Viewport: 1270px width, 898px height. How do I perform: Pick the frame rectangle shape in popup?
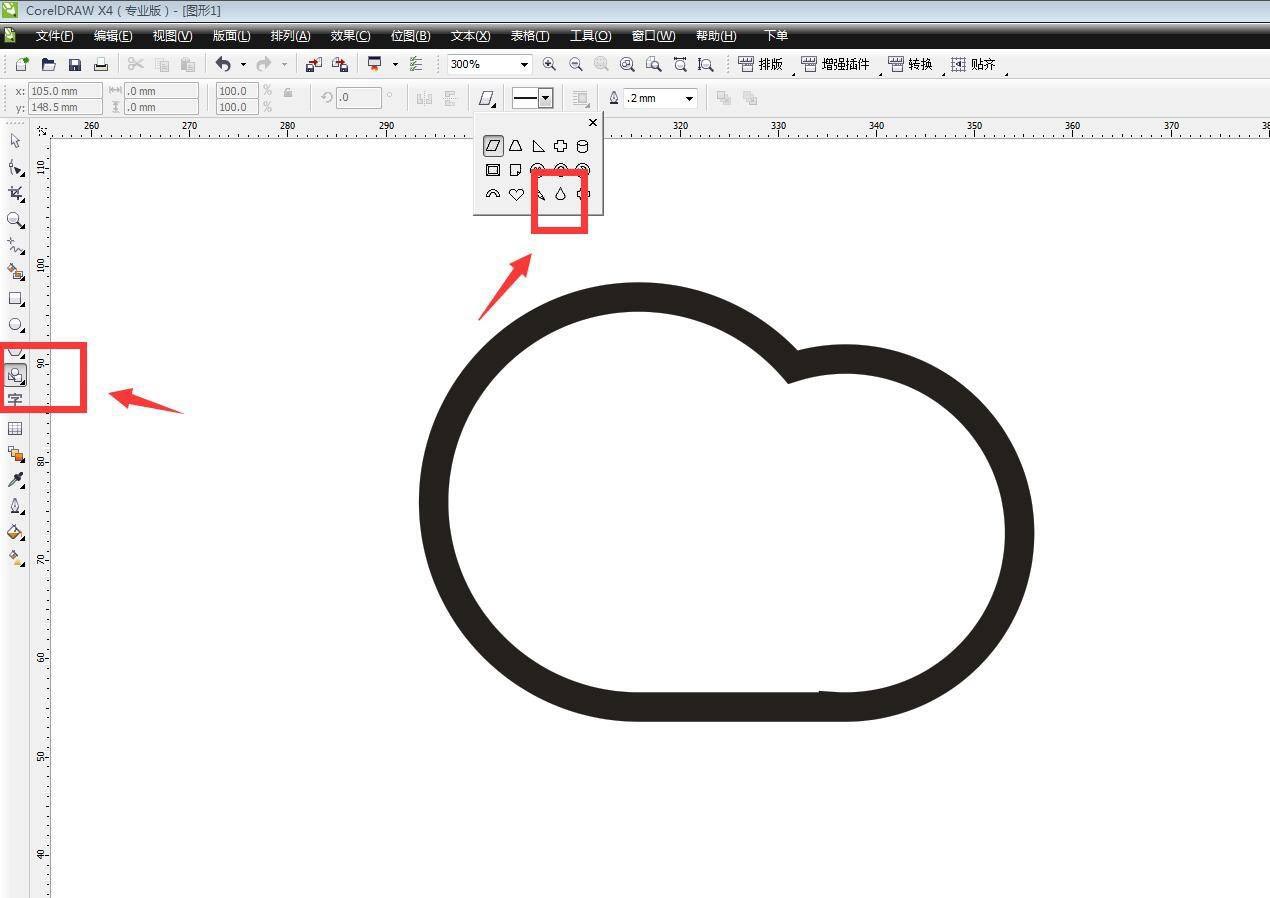pyautogui.click(x=493, y=170)
